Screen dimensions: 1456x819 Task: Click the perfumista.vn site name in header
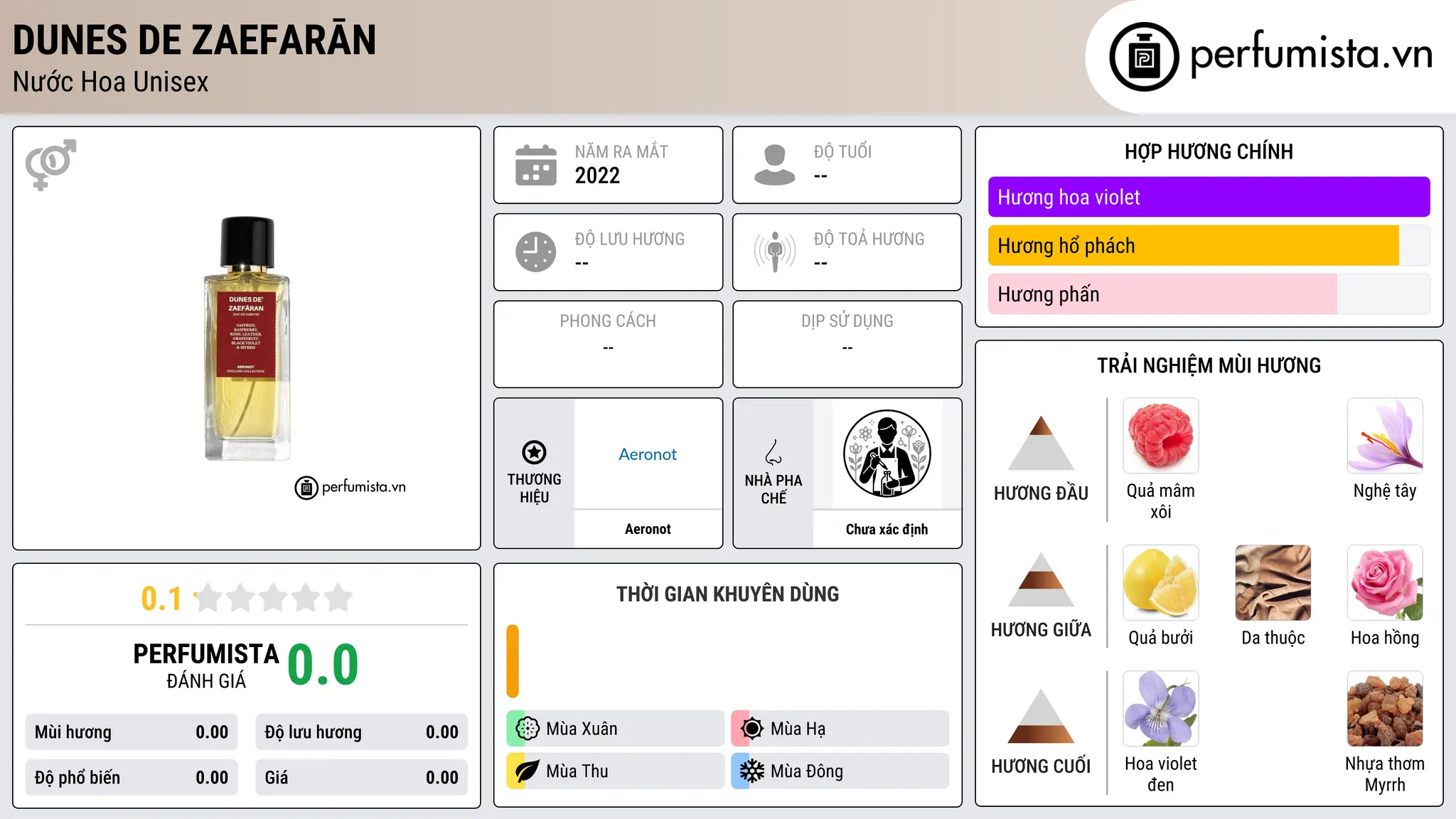pos(1312,55)
